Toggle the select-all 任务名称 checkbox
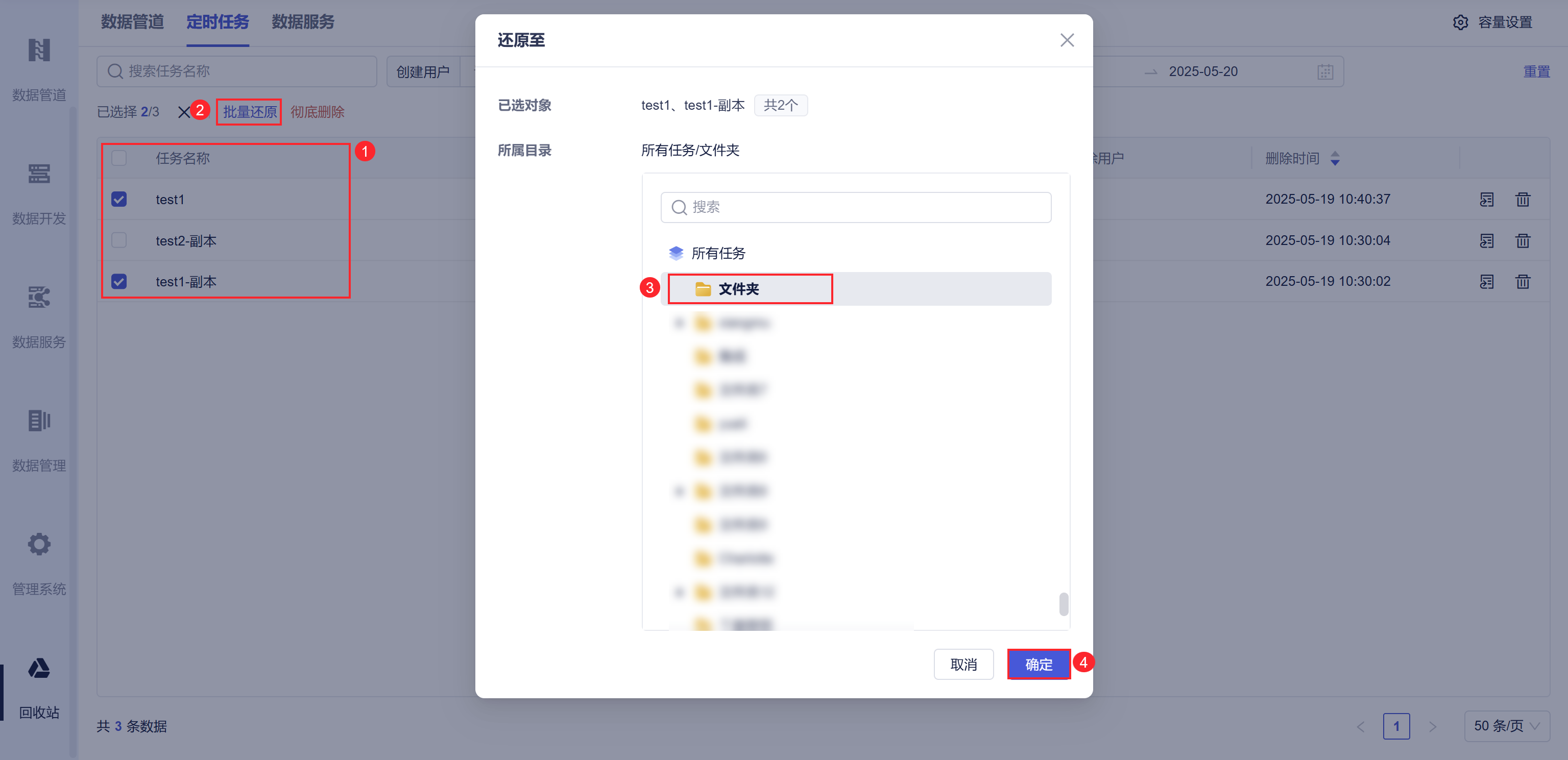 118,158
